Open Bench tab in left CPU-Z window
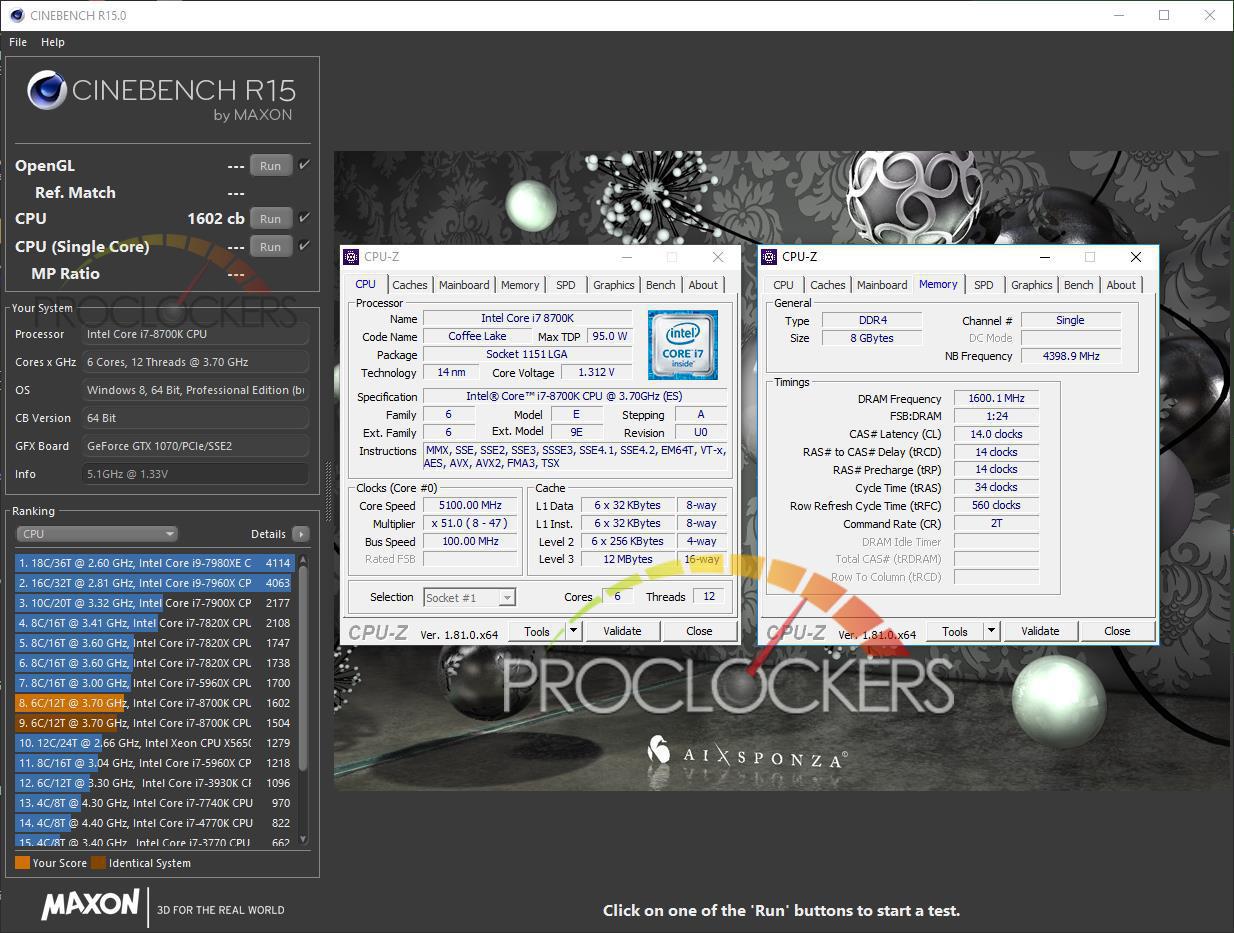The width and height of the screenshot is (1234, 933). click(x=660, y=285)
